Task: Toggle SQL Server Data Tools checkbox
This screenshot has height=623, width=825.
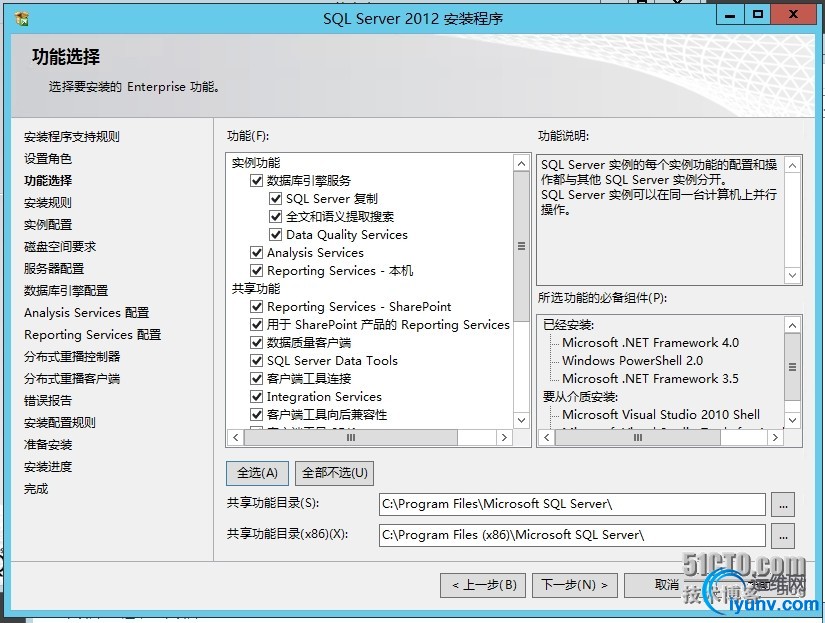Action: click(256, 360)
